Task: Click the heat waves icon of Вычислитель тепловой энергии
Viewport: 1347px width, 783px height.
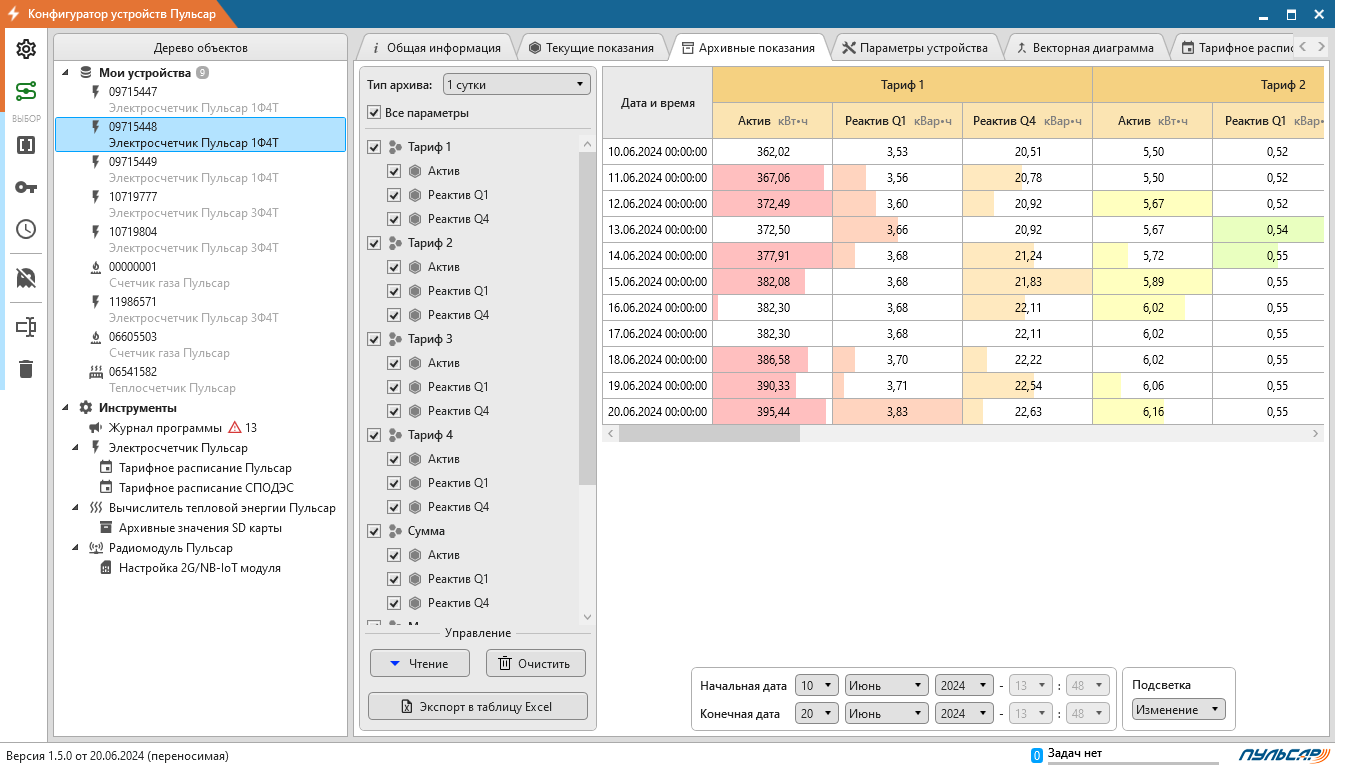Action: [96, 508]
